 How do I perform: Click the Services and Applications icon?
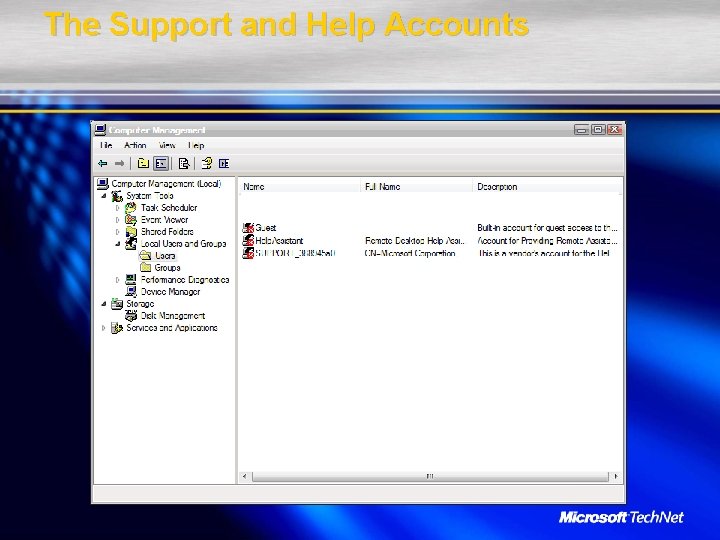tap(117, 327)
